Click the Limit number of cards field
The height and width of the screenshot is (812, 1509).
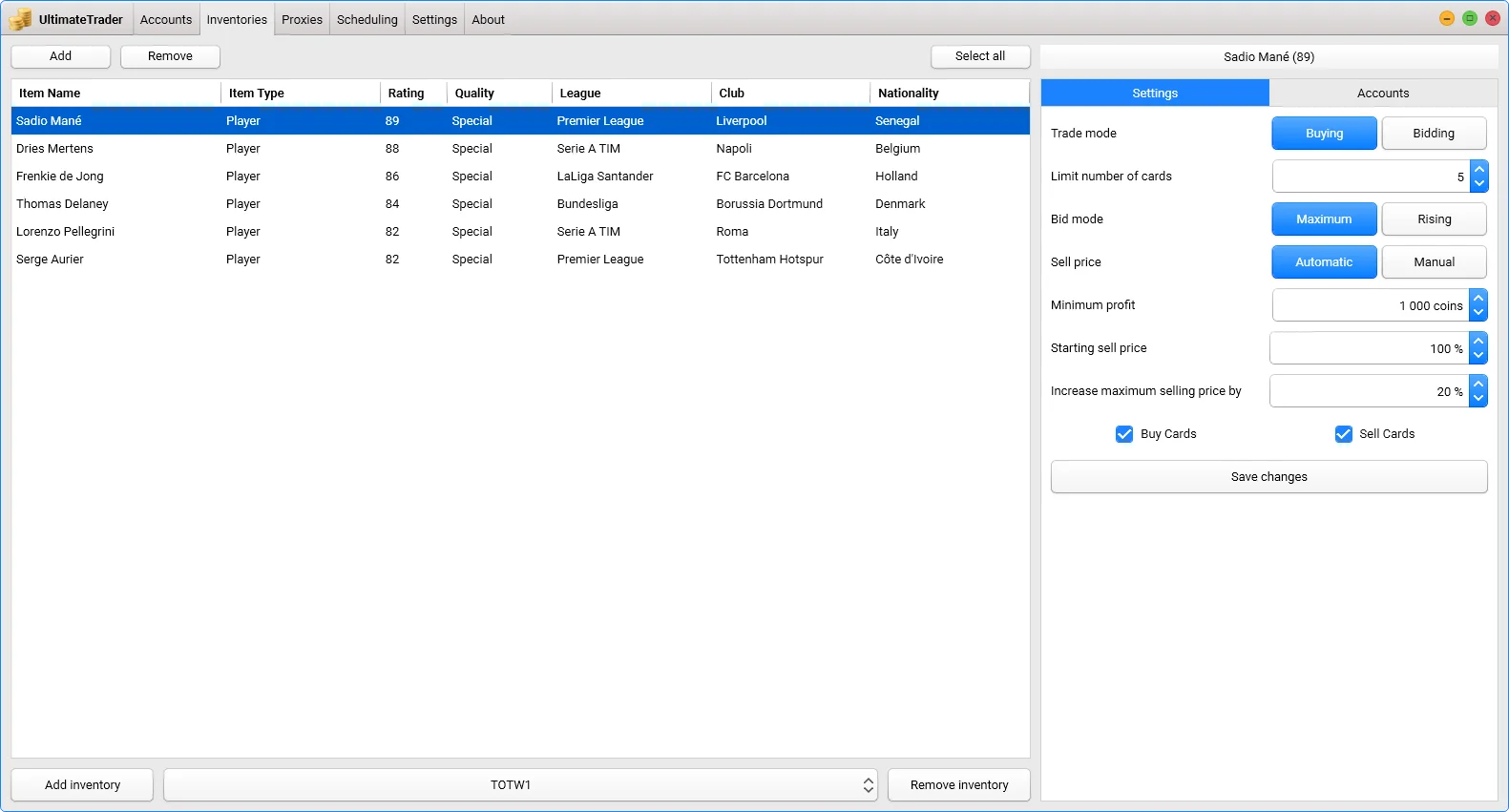pyautogui.click(x=1372, y=177)
